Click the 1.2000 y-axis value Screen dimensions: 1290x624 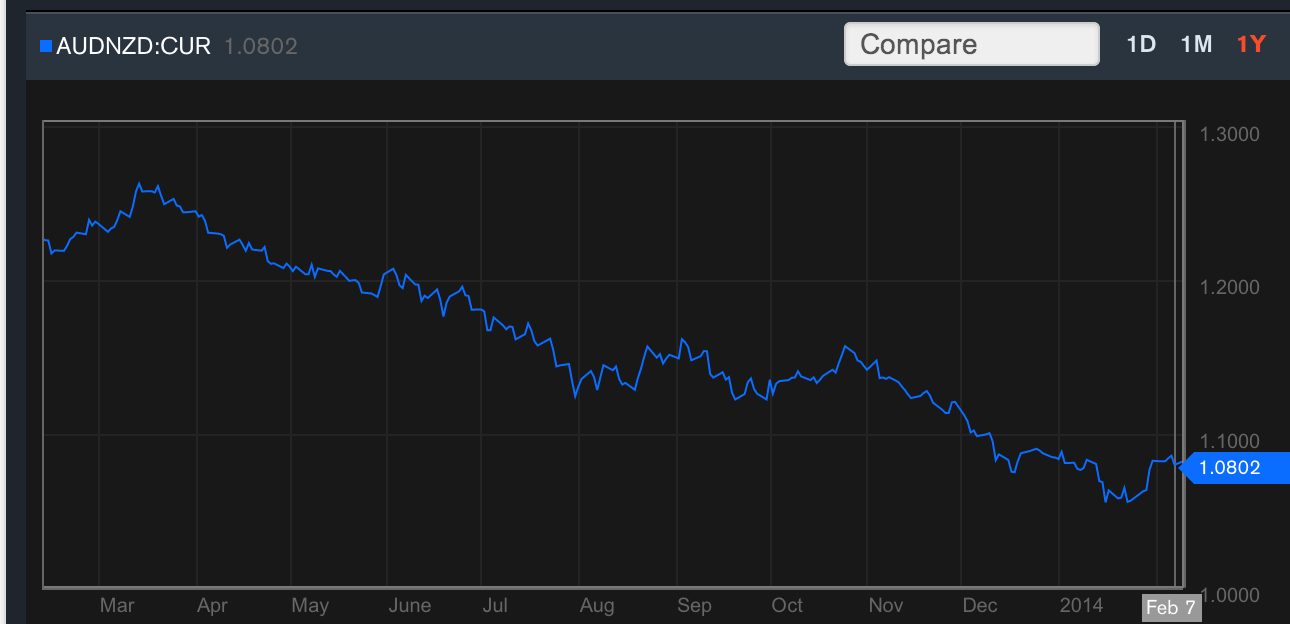[x=1229, y=287]
